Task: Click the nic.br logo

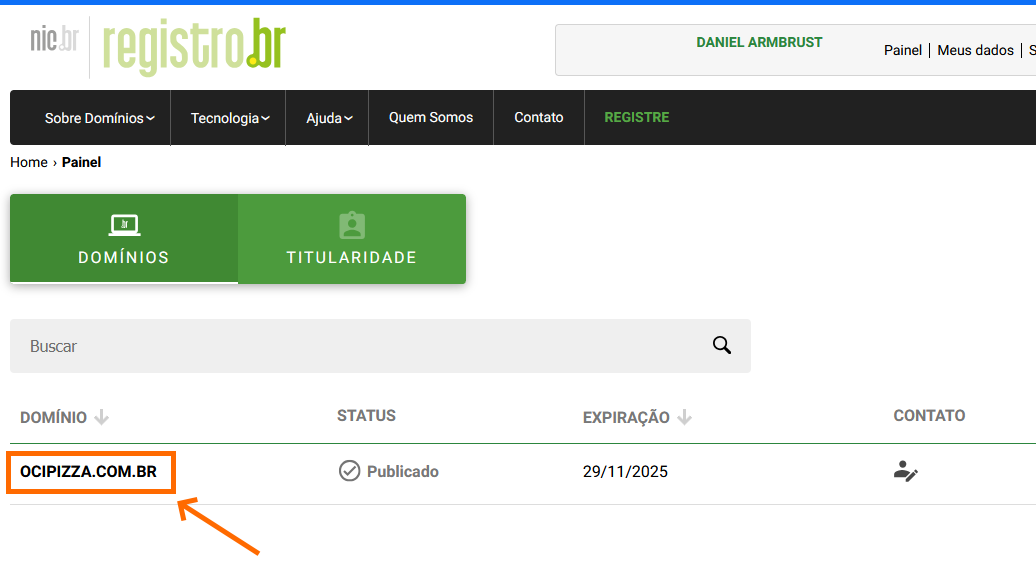Action: click(x=54, y=40)
